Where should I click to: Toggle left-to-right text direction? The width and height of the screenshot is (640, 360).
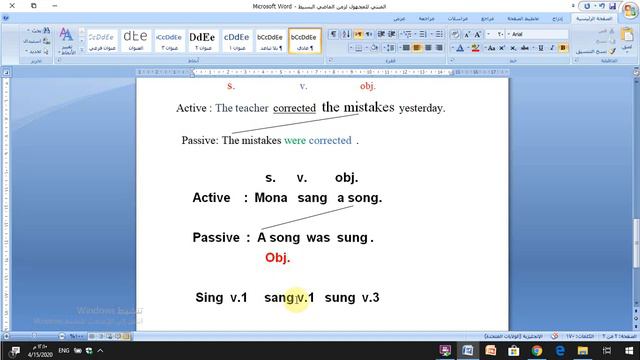[x=358, y=34]
